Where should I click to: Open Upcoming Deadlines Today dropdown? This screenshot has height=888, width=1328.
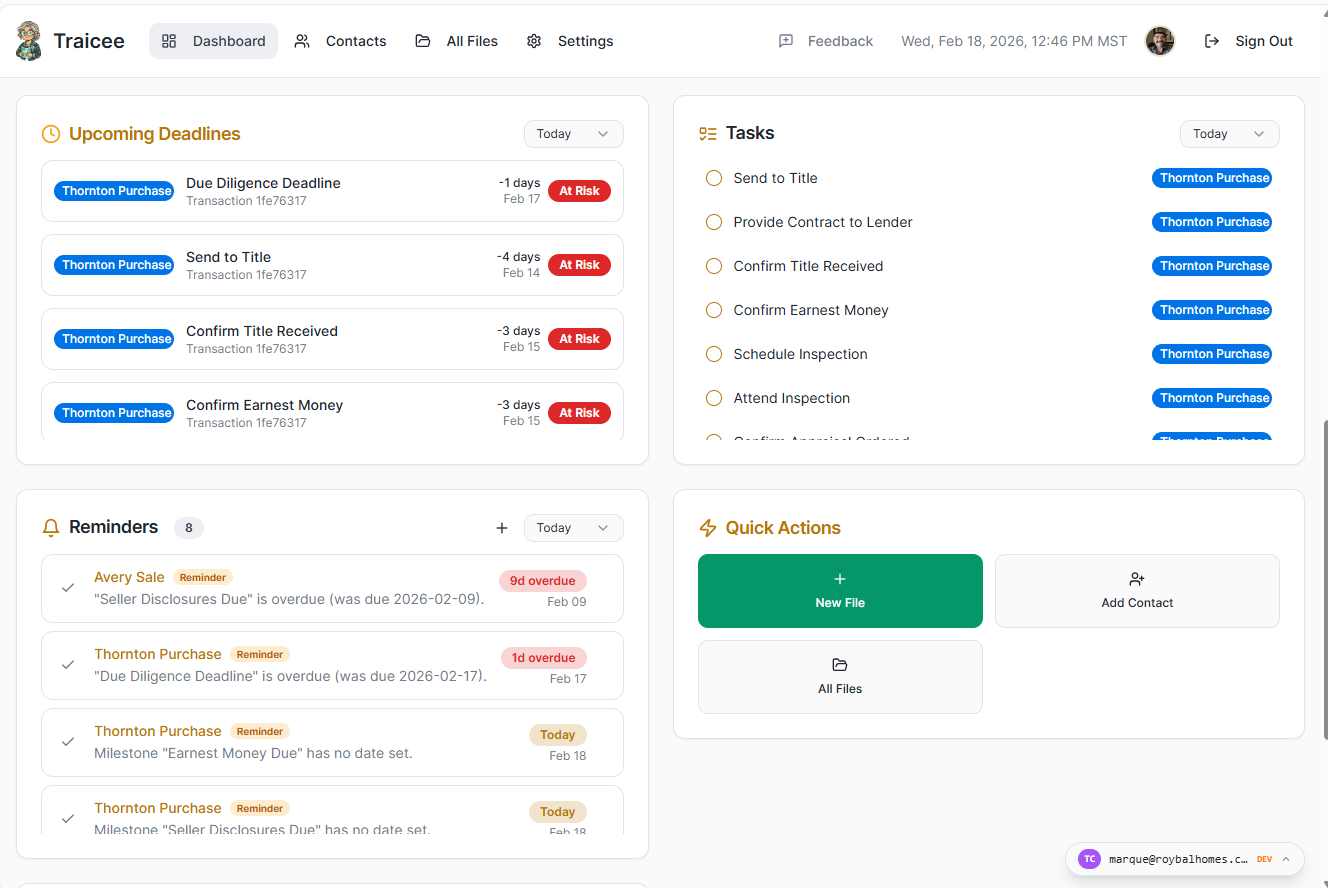(x=574, y=134)
